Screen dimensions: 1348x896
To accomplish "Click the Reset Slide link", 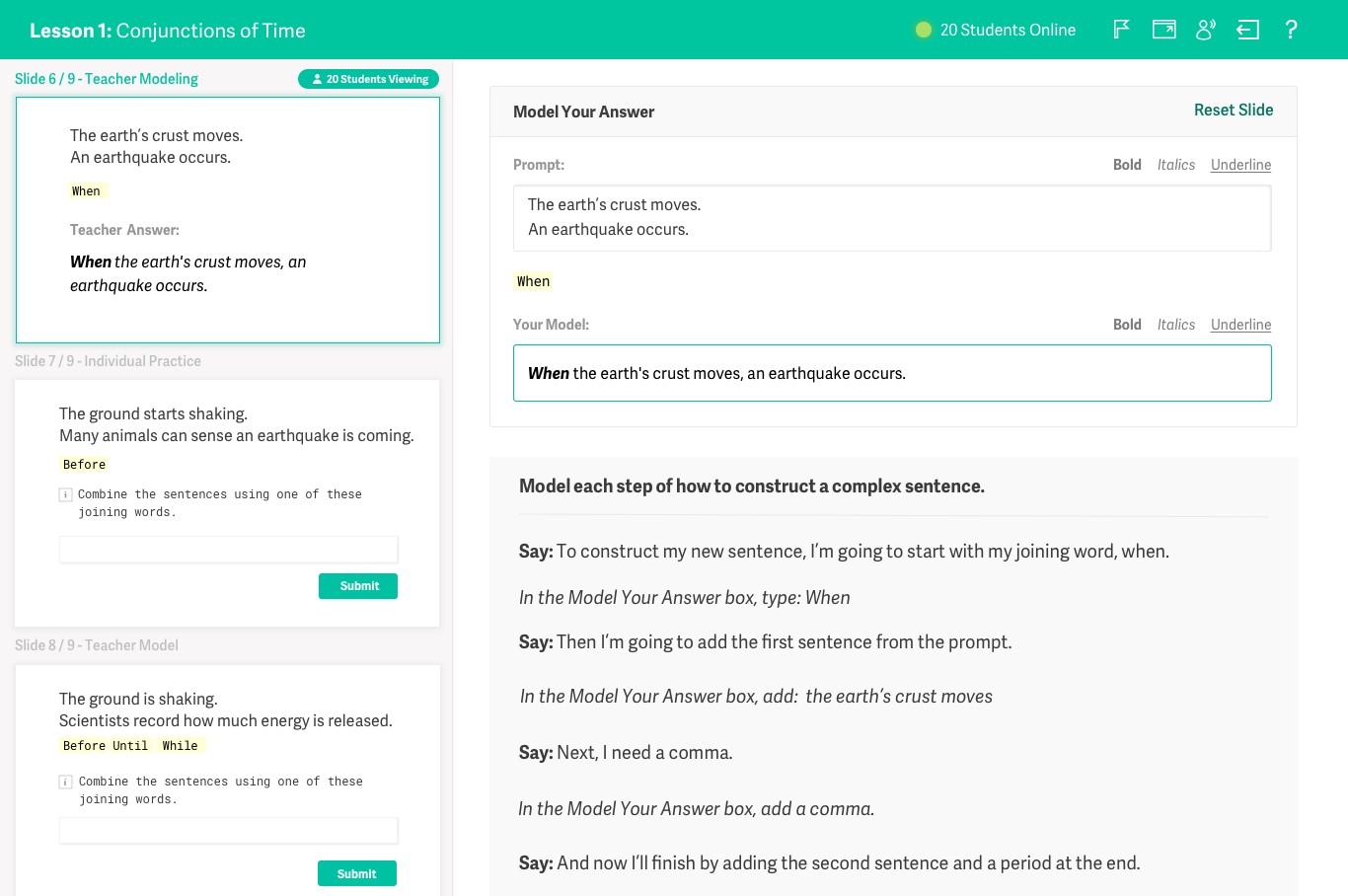I will pyautogui.click(x=1234, y=111).
